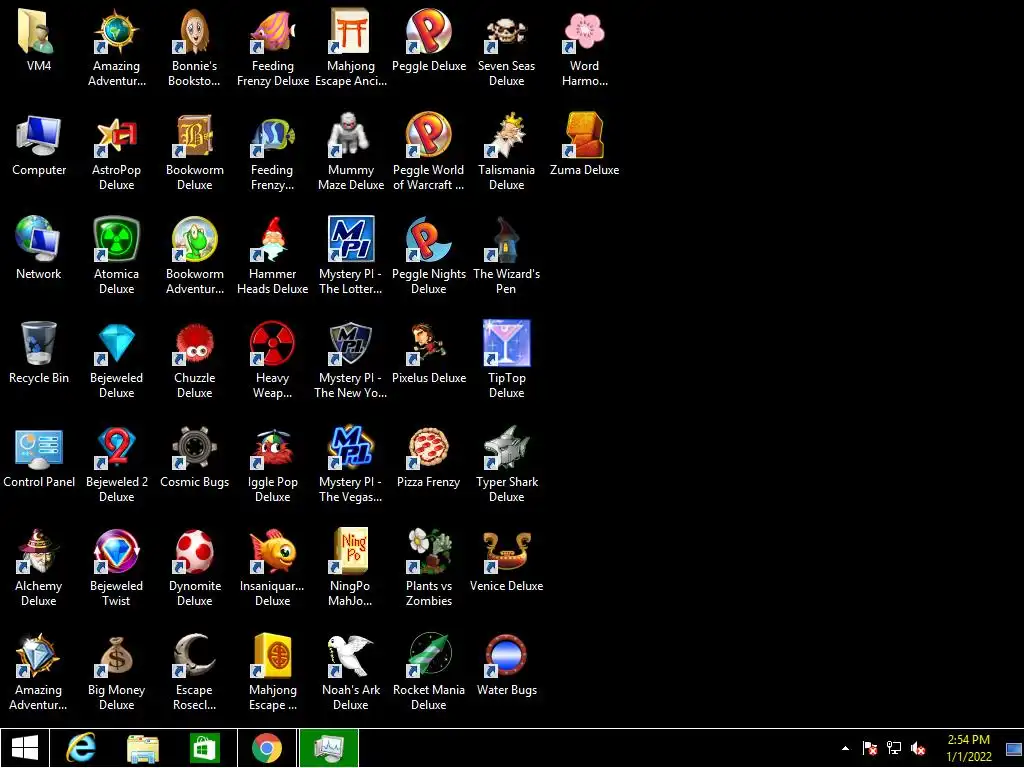The width and height of the screenshot is (1024, 768).
Task: Select Peggle Nights Deluxe shortcut
Action: 428,239
